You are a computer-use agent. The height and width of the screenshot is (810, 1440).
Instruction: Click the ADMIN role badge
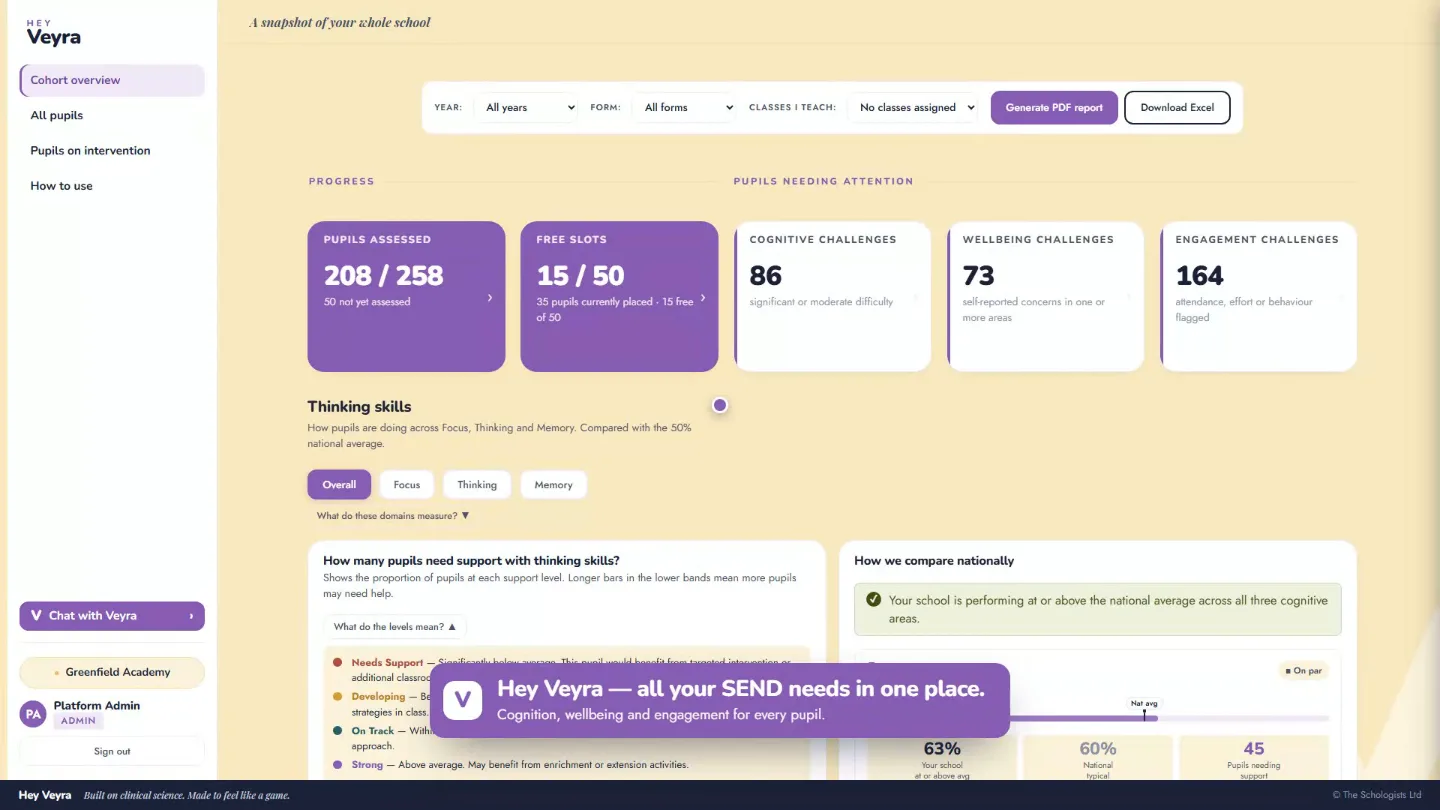pos(78,721)
